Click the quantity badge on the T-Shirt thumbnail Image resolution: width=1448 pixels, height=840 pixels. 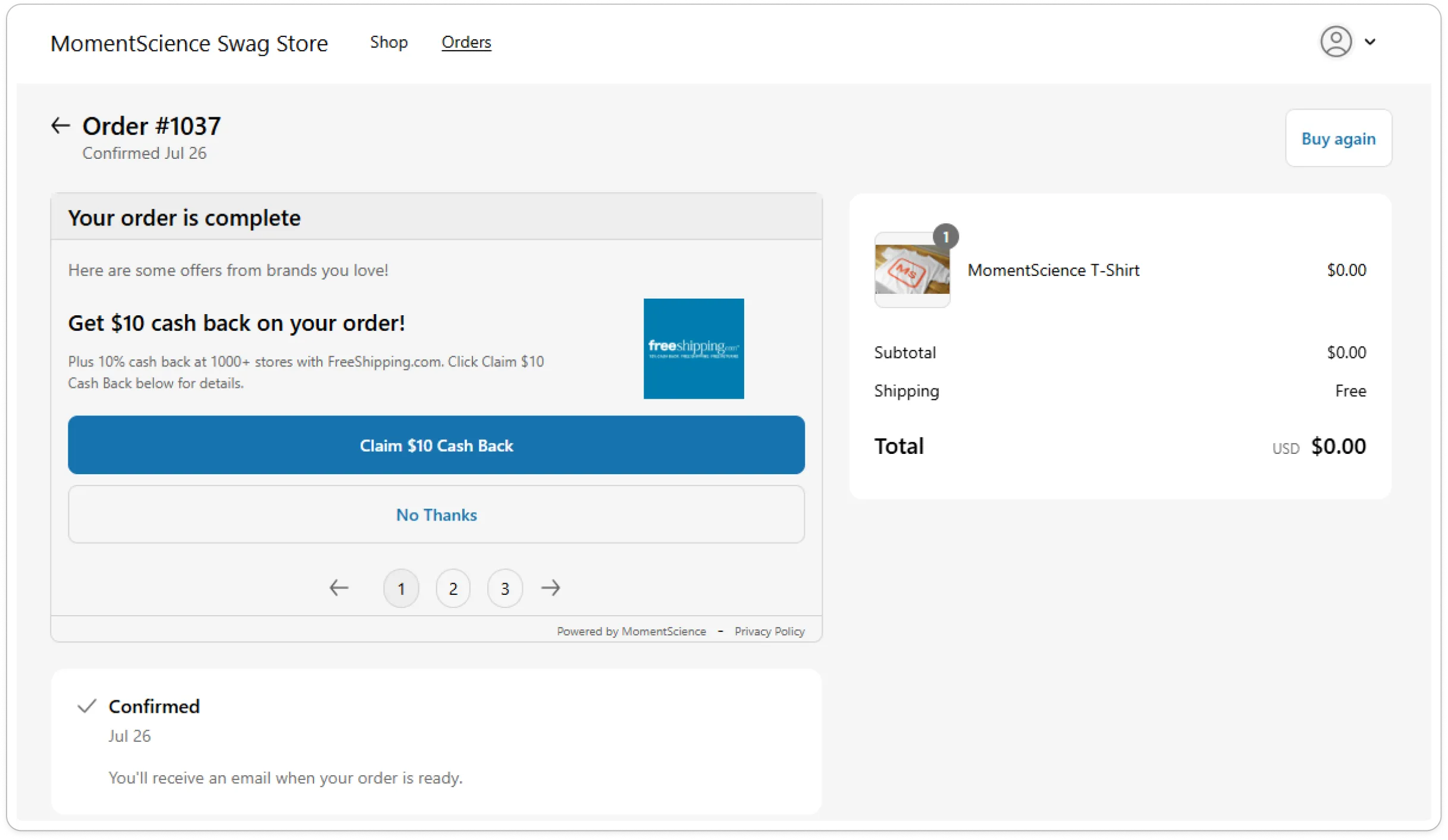tap(945, 236)
